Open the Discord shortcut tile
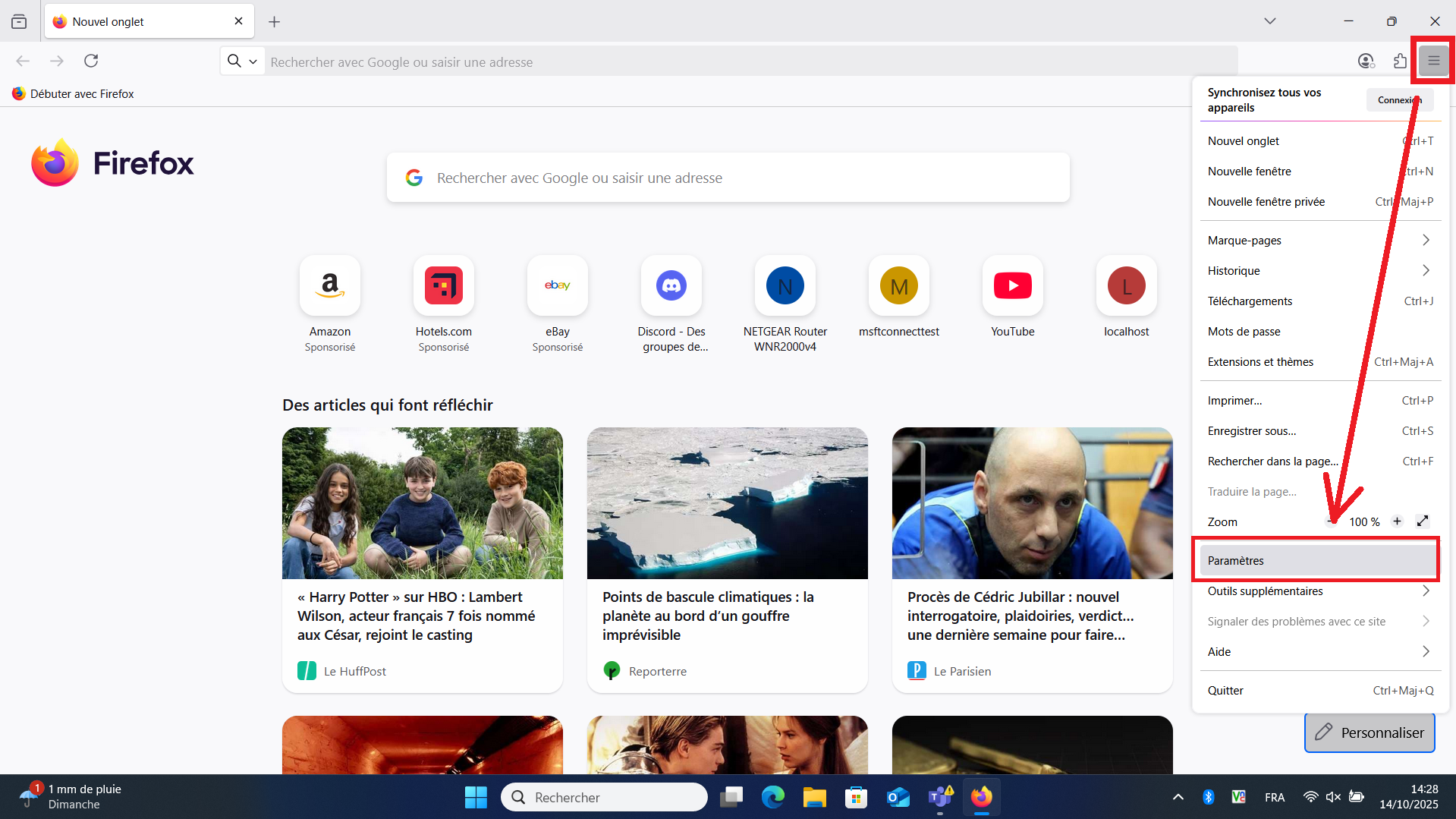This screenshot has height=819, width=1456. coord(671,286)
